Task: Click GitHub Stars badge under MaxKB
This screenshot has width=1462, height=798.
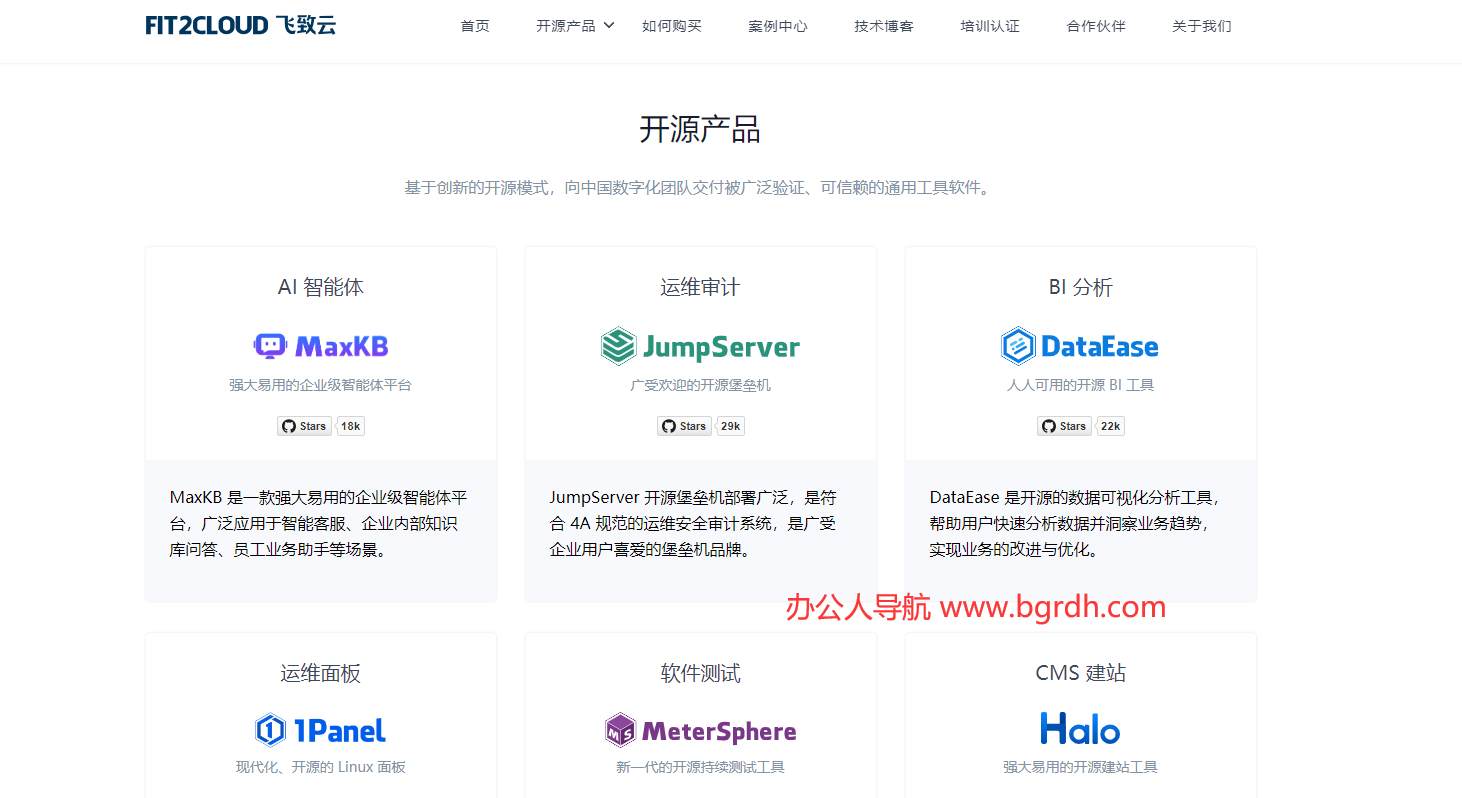Action: coord(304,426)
